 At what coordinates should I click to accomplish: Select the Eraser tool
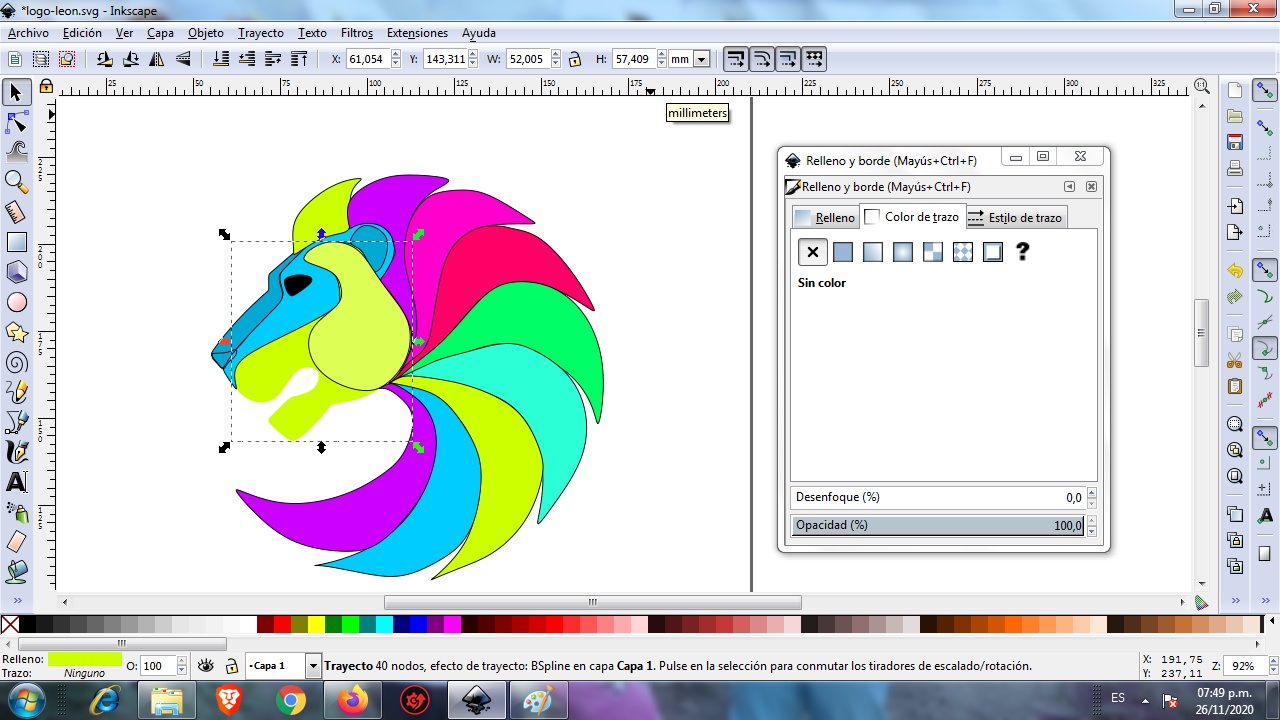[x=16, y=542]
